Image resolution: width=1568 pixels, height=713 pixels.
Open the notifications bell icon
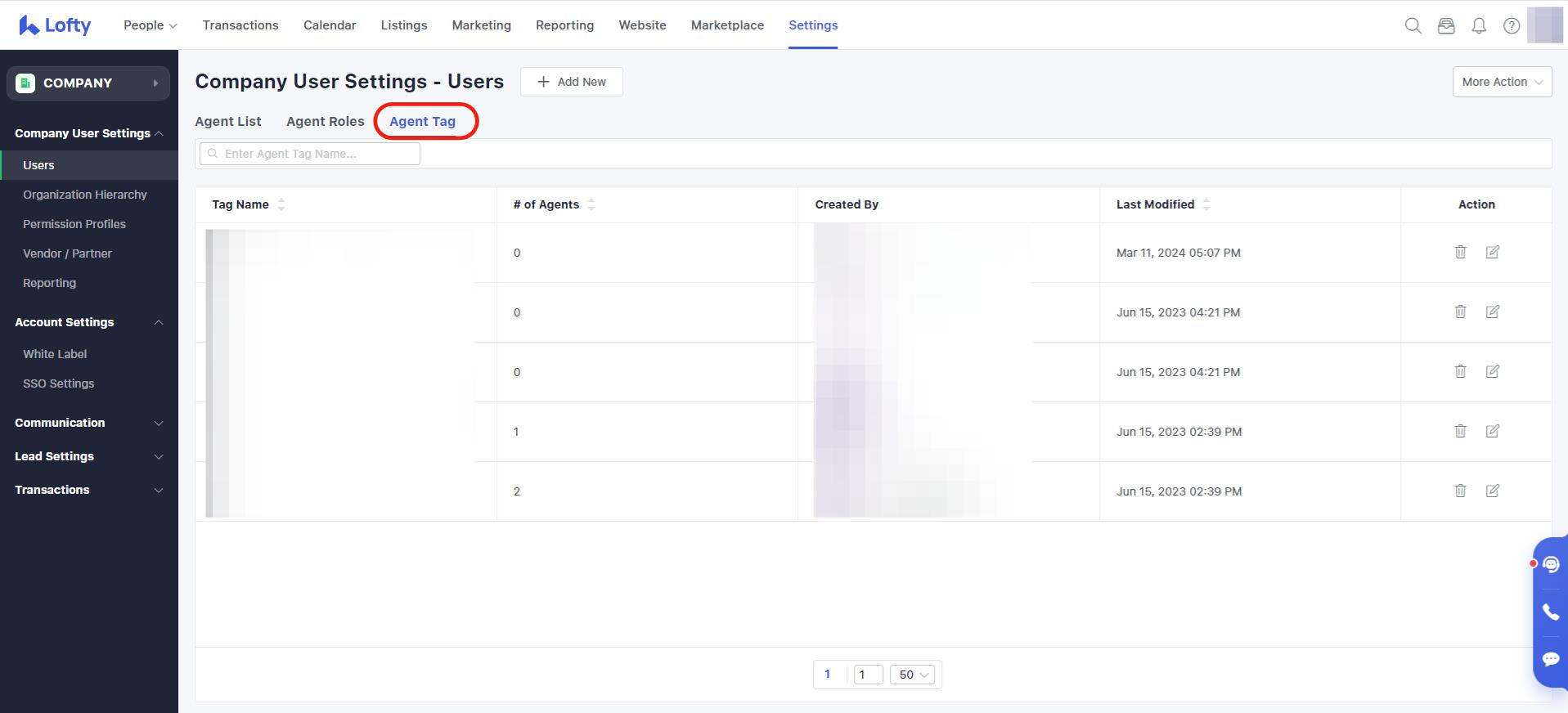point(1479,25)
